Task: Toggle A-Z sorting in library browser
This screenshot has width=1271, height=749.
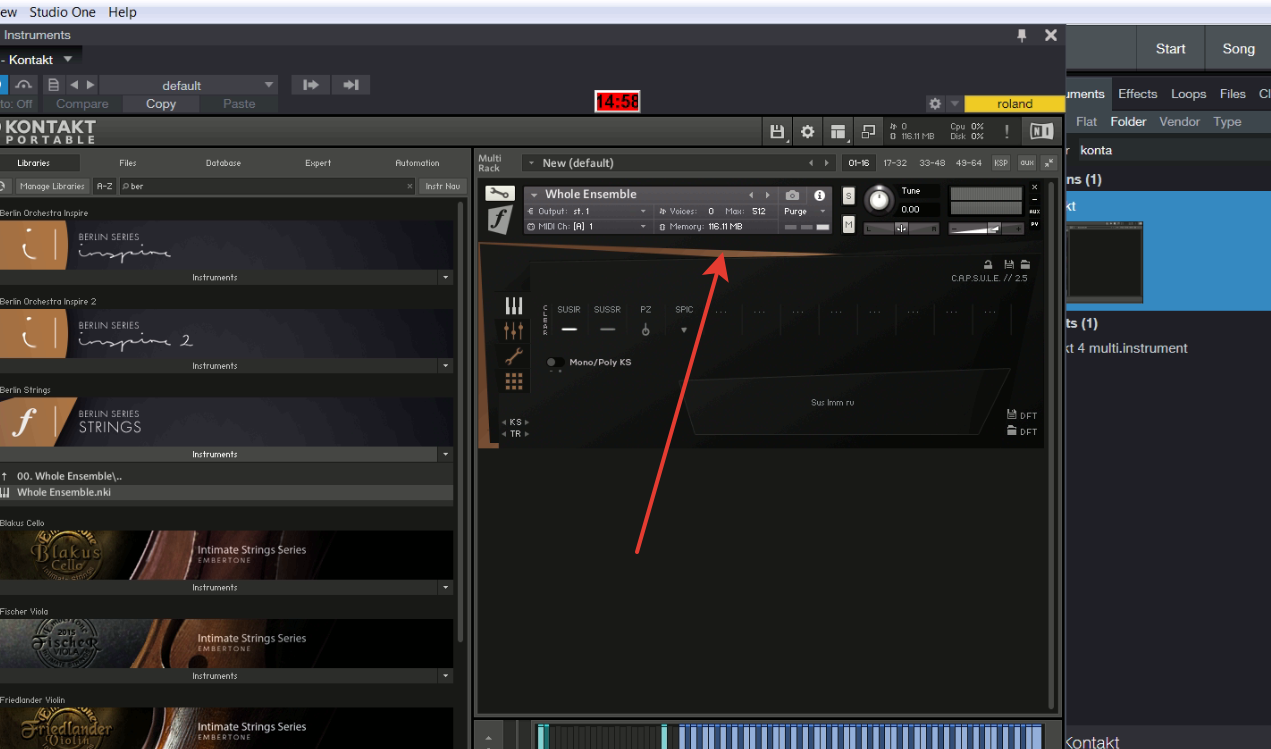Action: click(105, 186)
